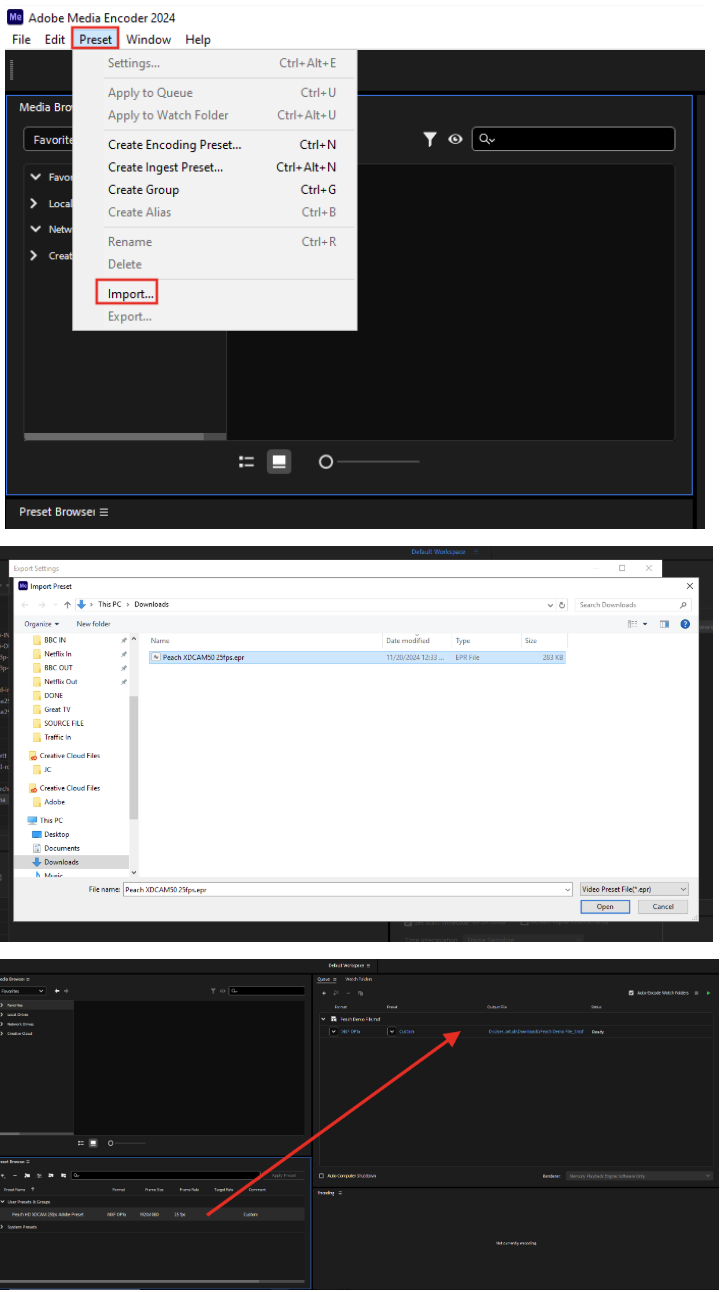Disable Auto-Encode Watch Folders checkbox
Screen dimensions: 720x1292
tap(631, 993)
